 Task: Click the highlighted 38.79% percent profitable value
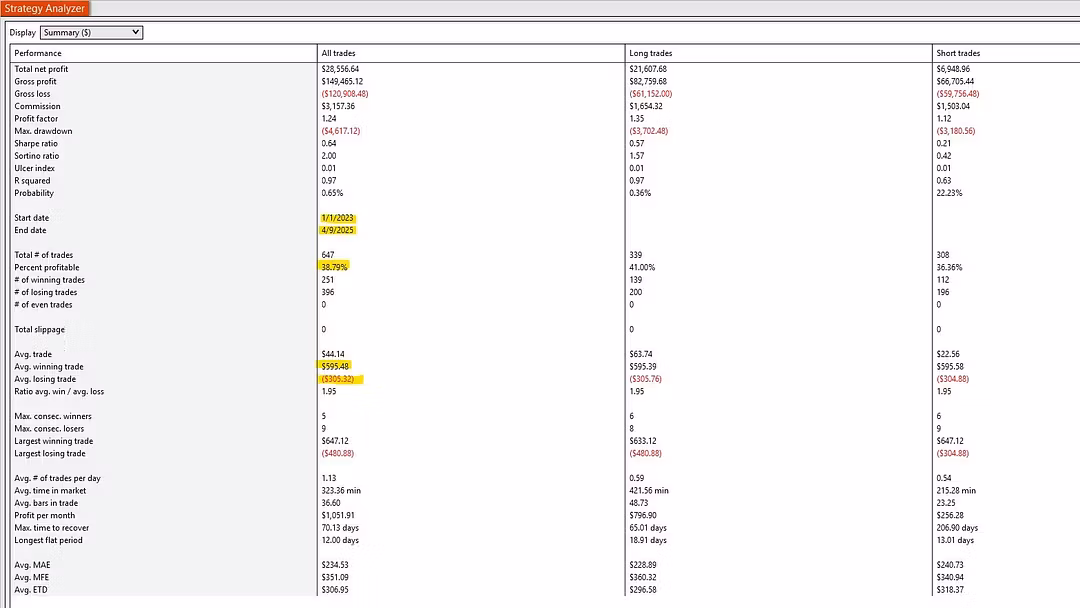(x=335, y=267)
